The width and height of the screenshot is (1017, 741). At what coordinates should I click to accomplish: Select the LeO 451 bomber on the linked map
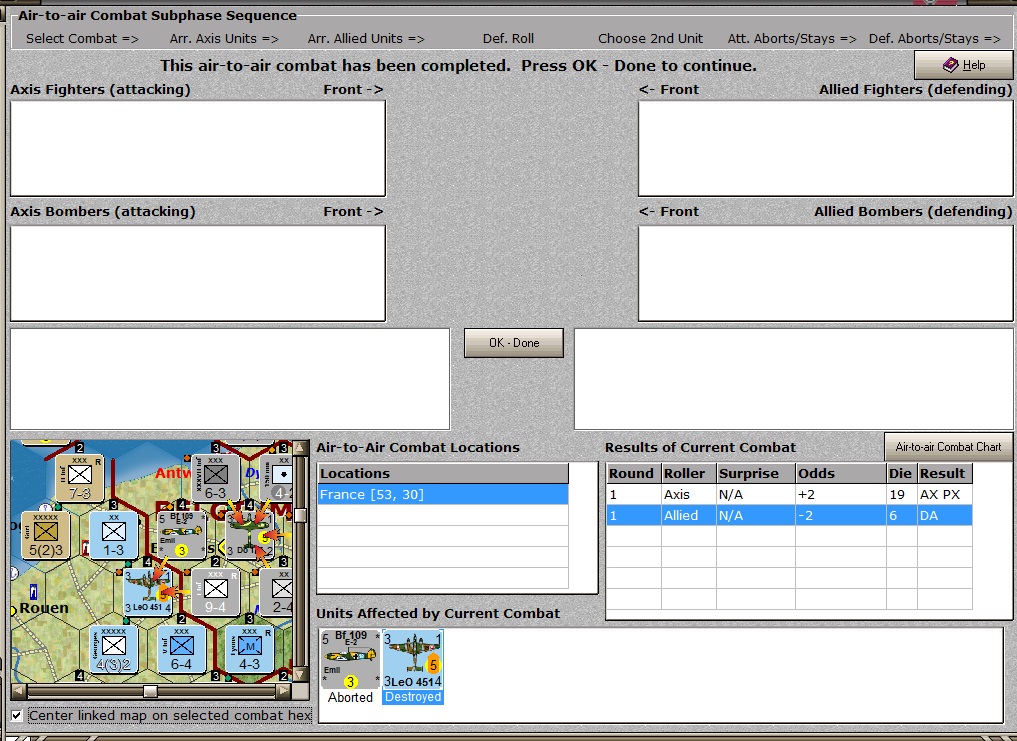[x=148, y=591]
